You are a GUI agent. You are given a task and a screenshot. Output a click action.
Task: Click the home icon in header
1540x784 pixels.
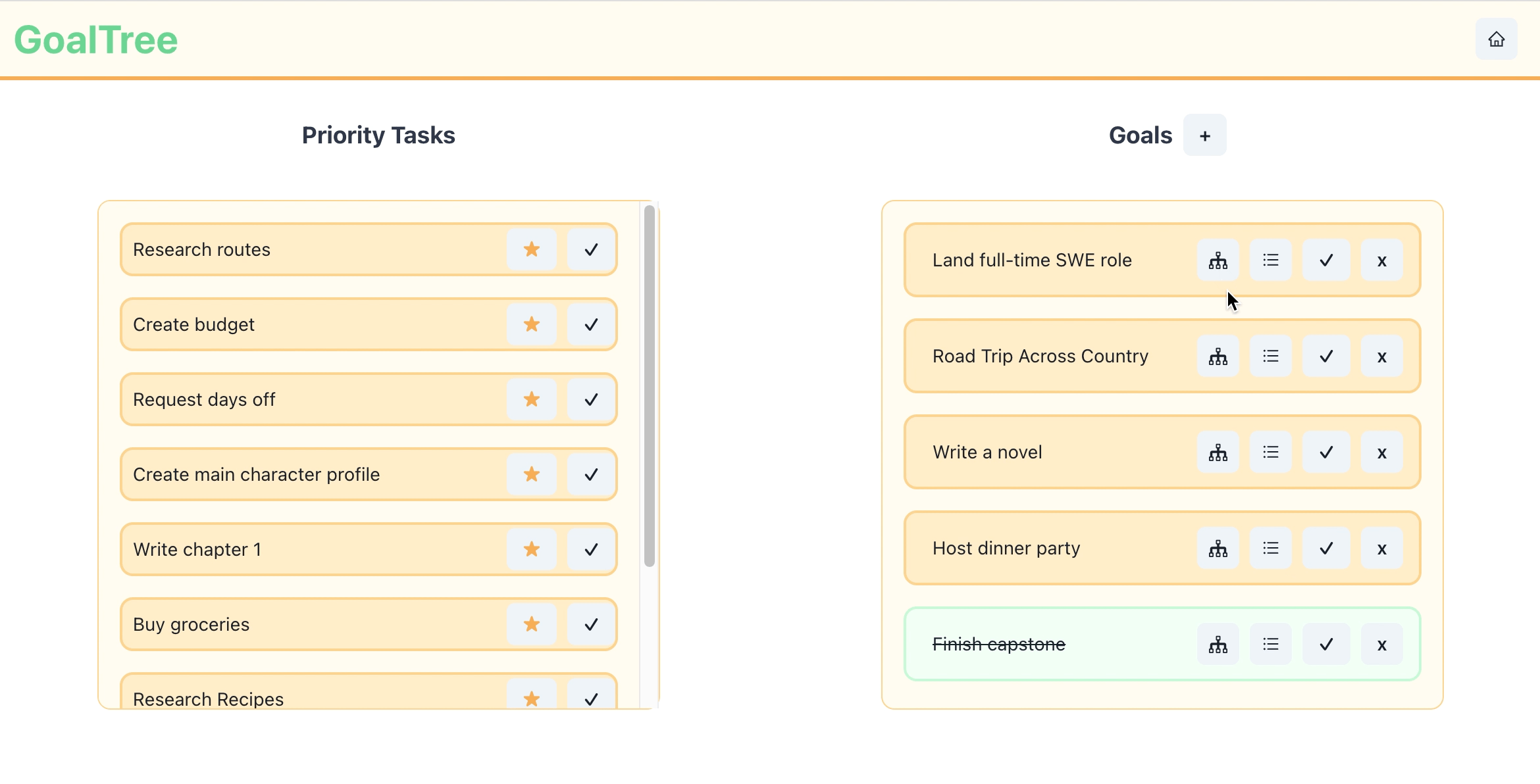[1496, 39]
